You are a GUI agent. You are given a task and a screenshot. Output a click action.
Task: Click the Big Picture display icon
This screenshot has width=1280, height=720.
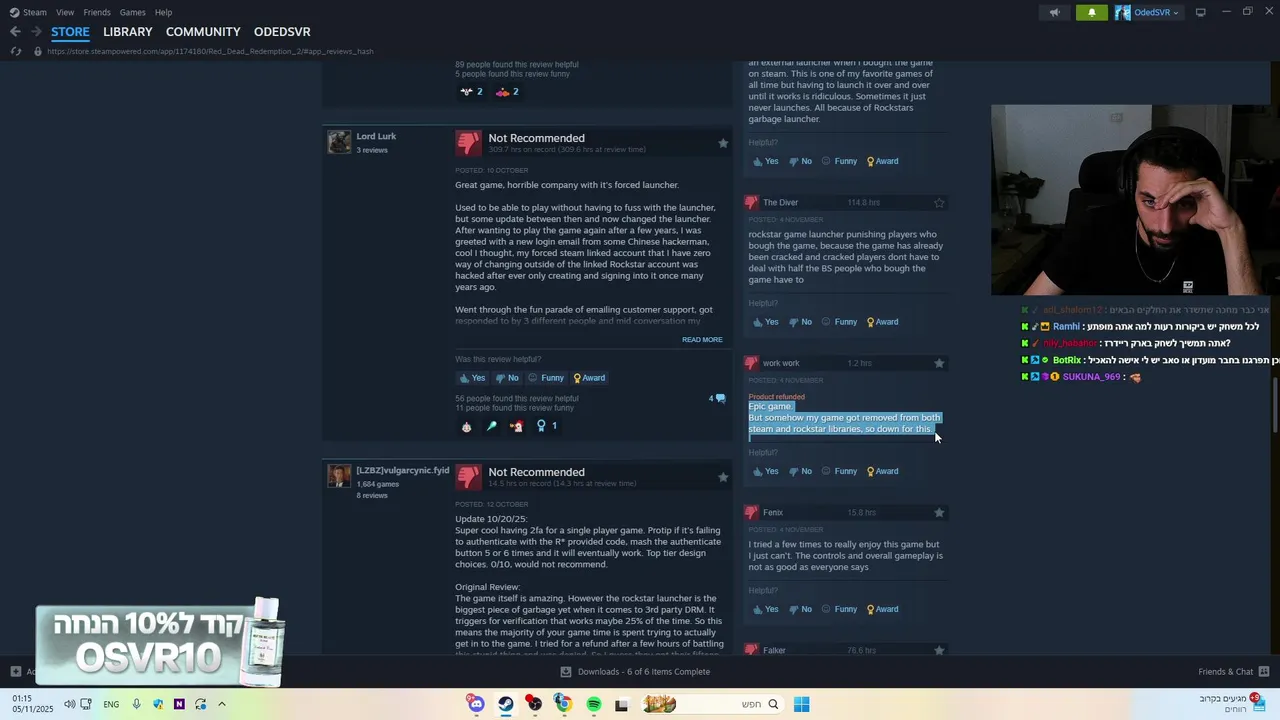pyautogui.click(x=1200, y=12)
